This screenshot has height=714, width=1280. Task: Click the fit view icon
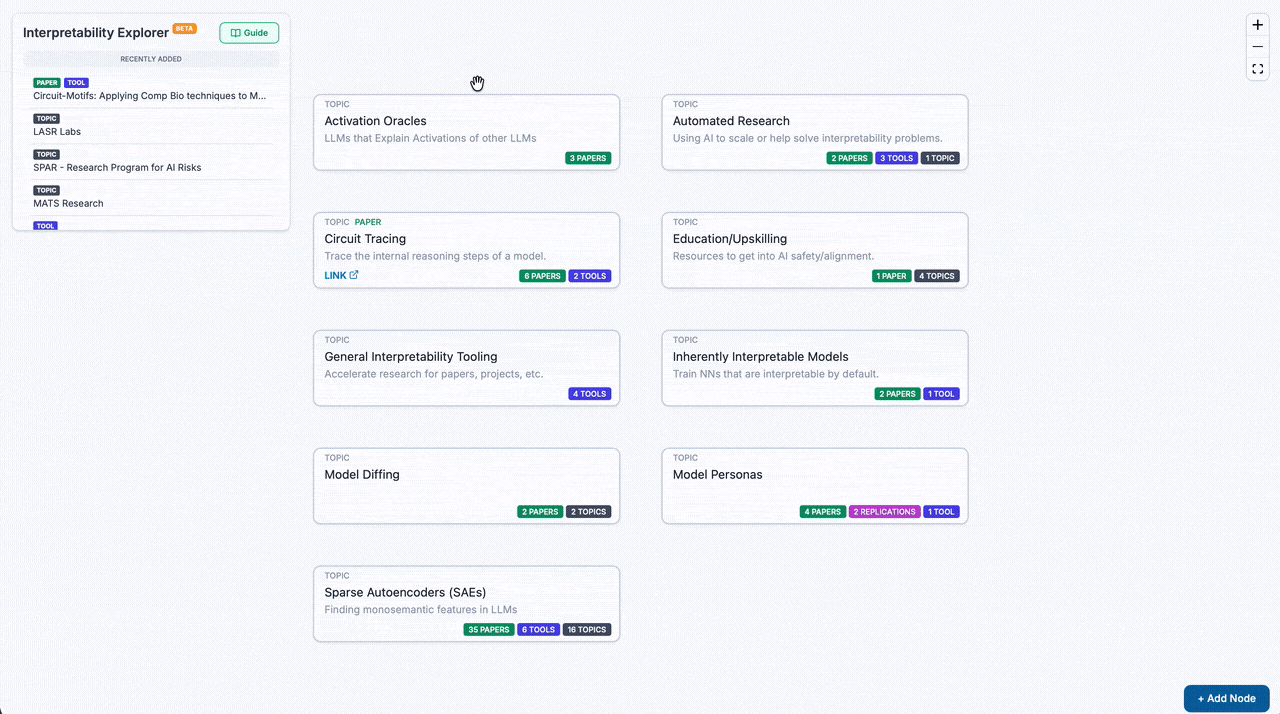(1258, 69)
